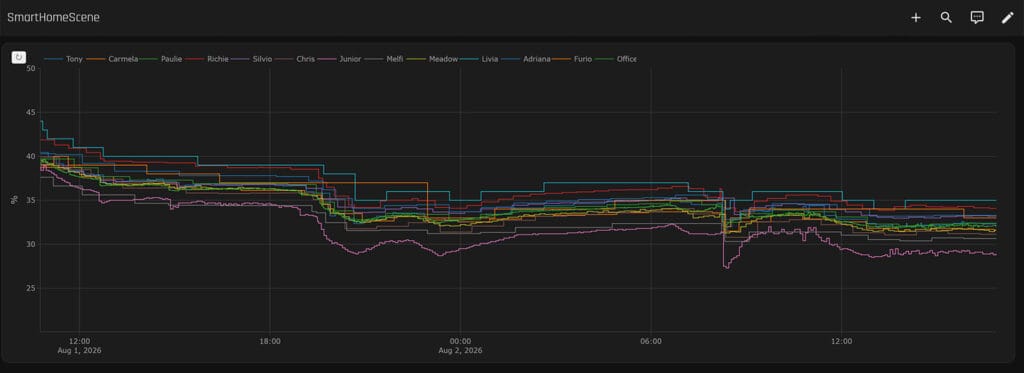Click the chart reset refresh icon

coord(19,57)
